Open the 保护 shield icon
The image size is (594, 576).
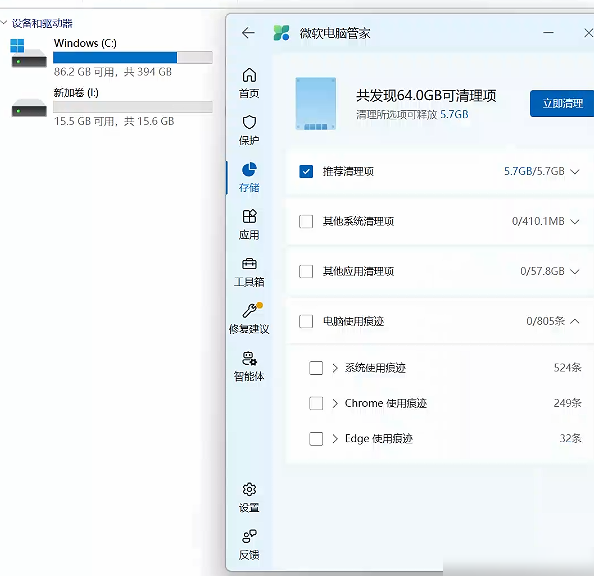(x=249, y=122)
